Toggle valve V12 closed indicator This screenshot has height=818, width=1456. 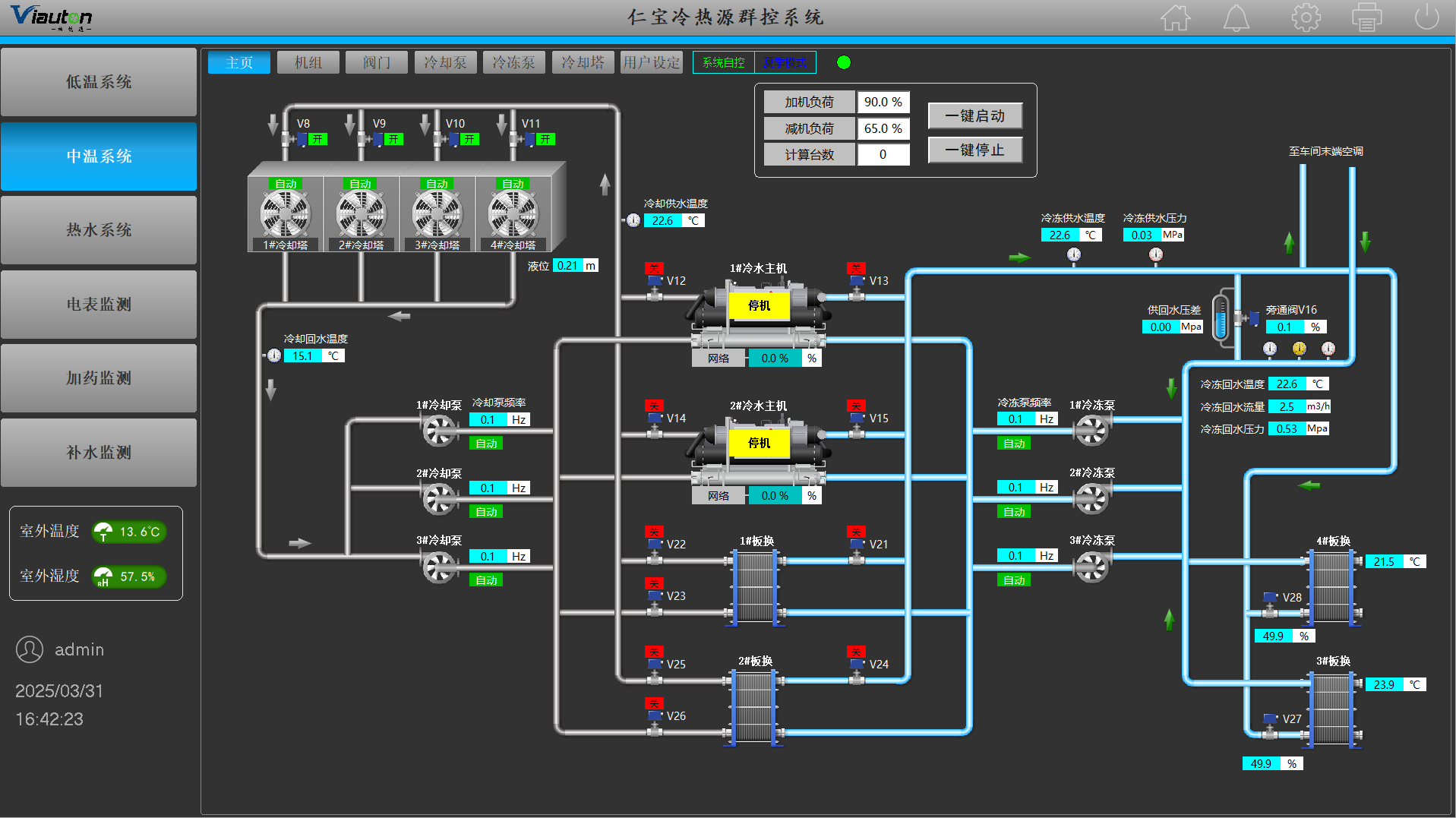pyautogui.click(x=654, y=268)
